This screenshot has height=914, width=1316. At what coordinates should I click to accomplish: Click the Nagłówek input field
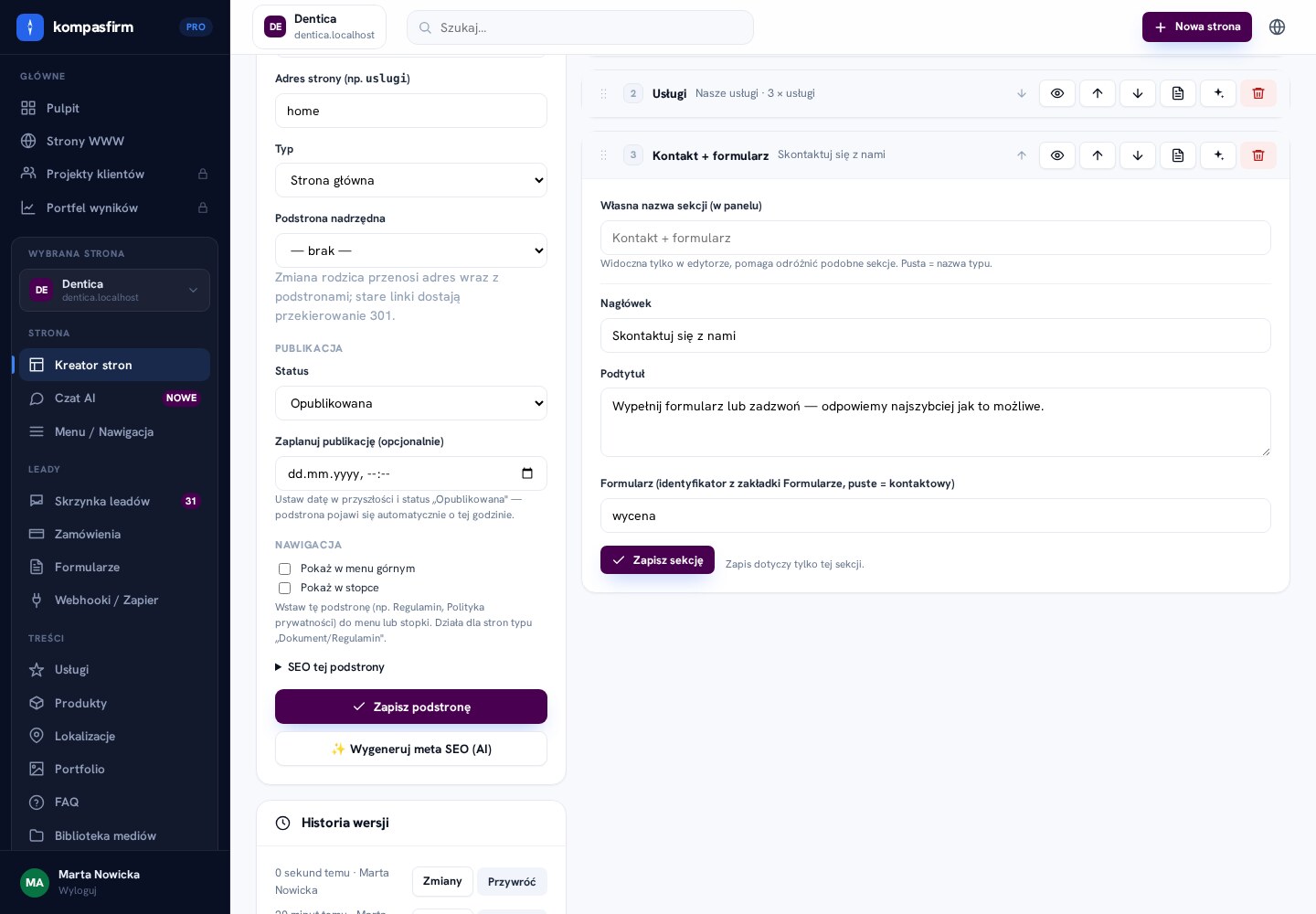935,335
